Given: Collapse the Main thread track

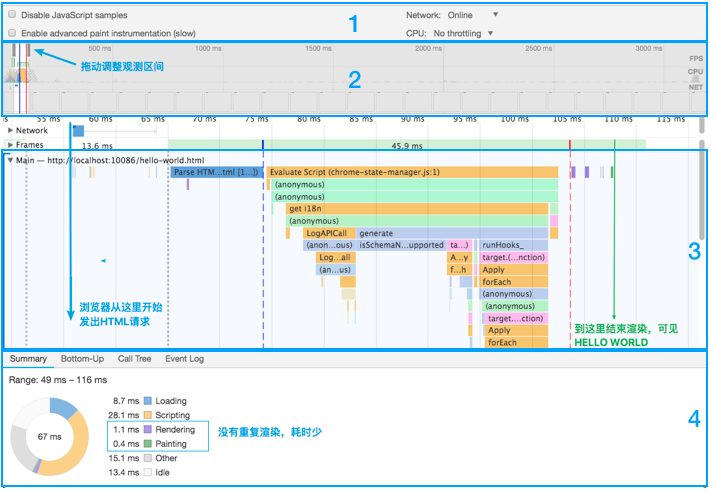Looking at the screenshot, I should 10,161.
